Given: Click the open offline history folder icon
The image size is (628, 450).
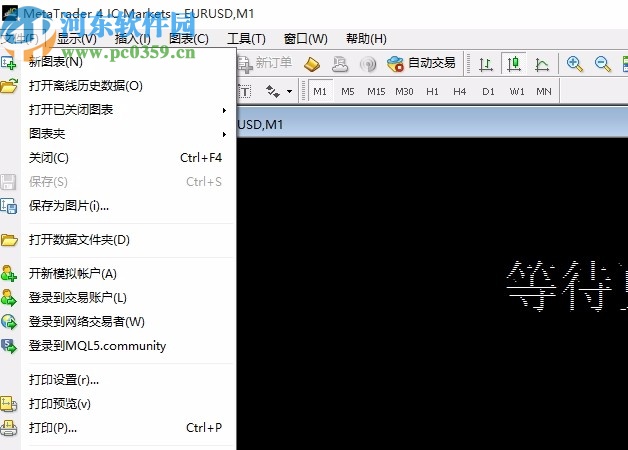Looking at the screenshot, I should click(9, 86).
